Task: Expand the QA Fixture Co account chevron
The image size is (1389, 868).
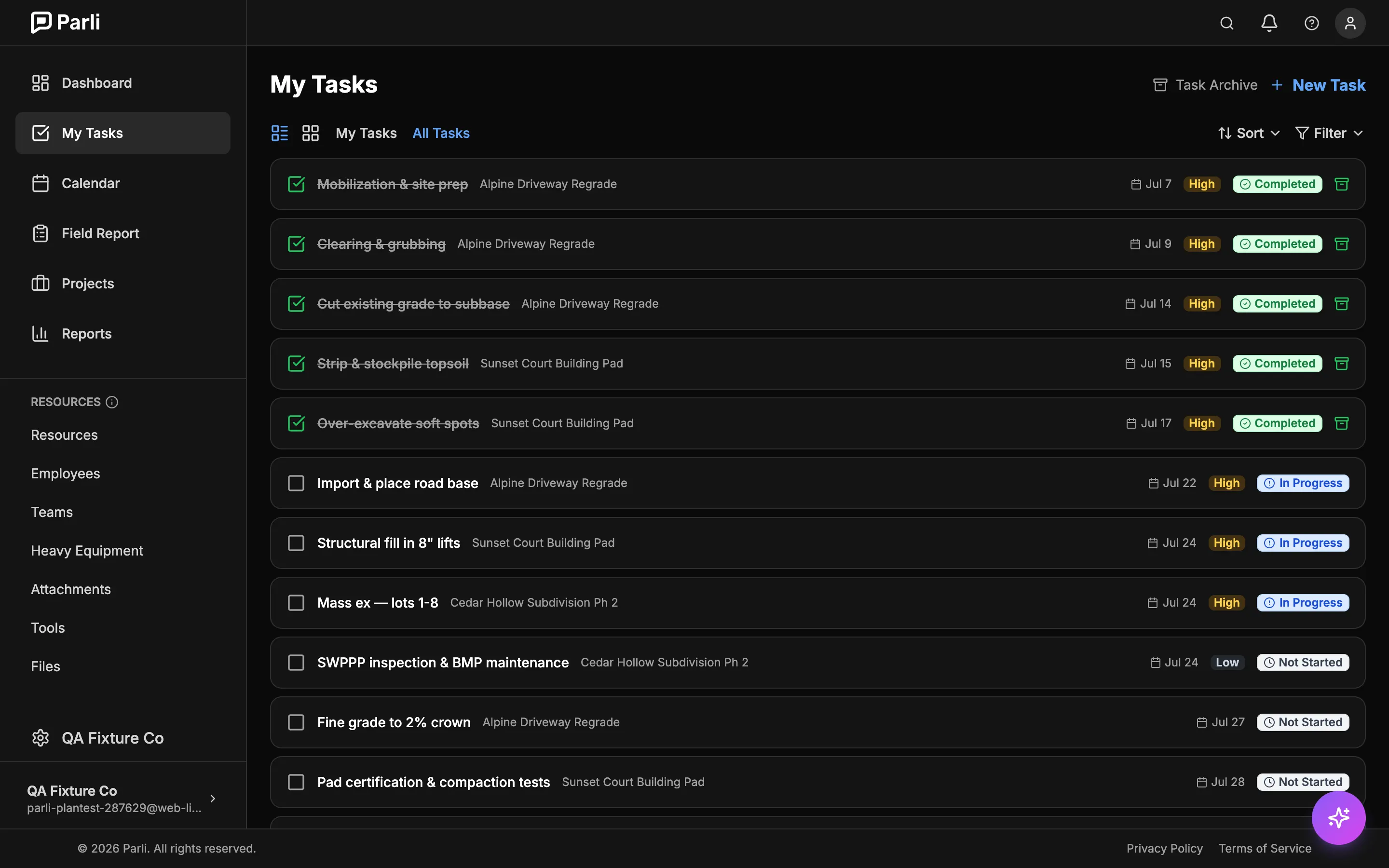Action: click(x=213, y=799)
